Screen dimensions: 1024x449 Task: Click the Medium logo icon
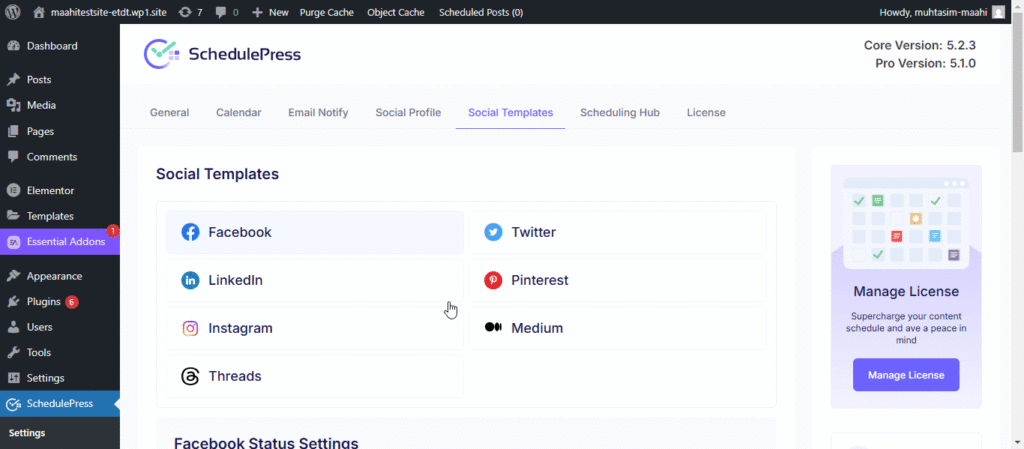click(493, 328)
